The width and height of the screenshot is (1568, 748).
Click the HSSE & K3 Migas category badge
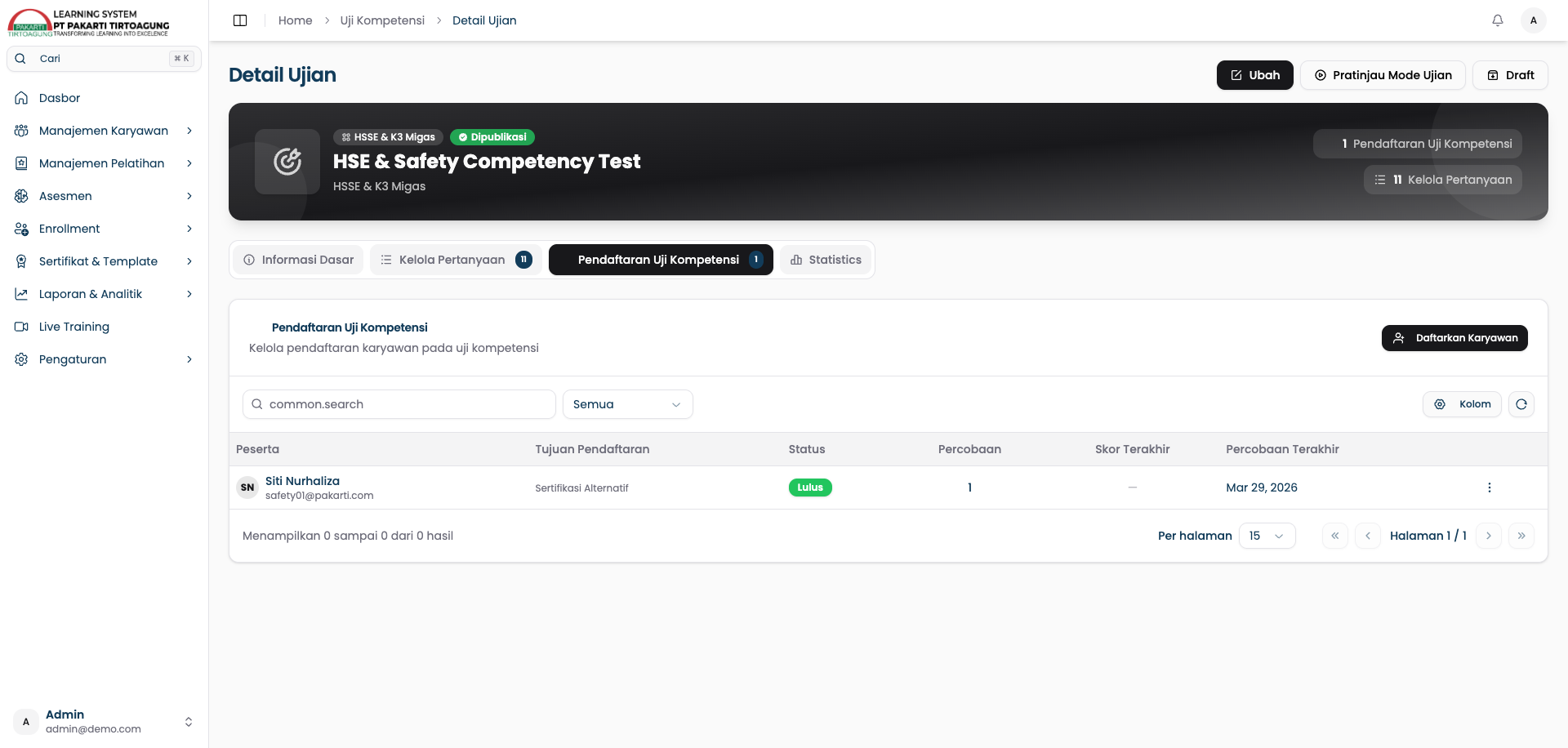coord(388,137)
